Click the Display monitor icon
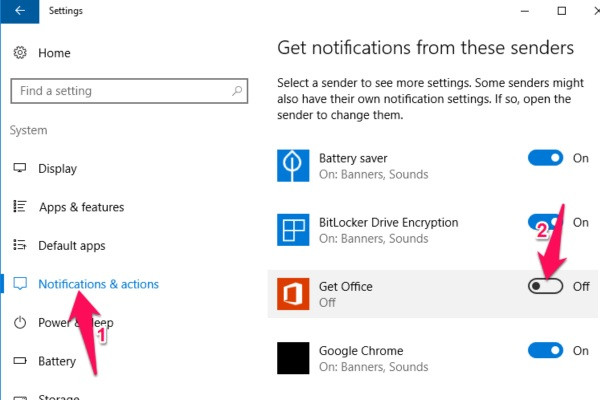This screenshot has width=600, height=400. [x=20, y=168]
